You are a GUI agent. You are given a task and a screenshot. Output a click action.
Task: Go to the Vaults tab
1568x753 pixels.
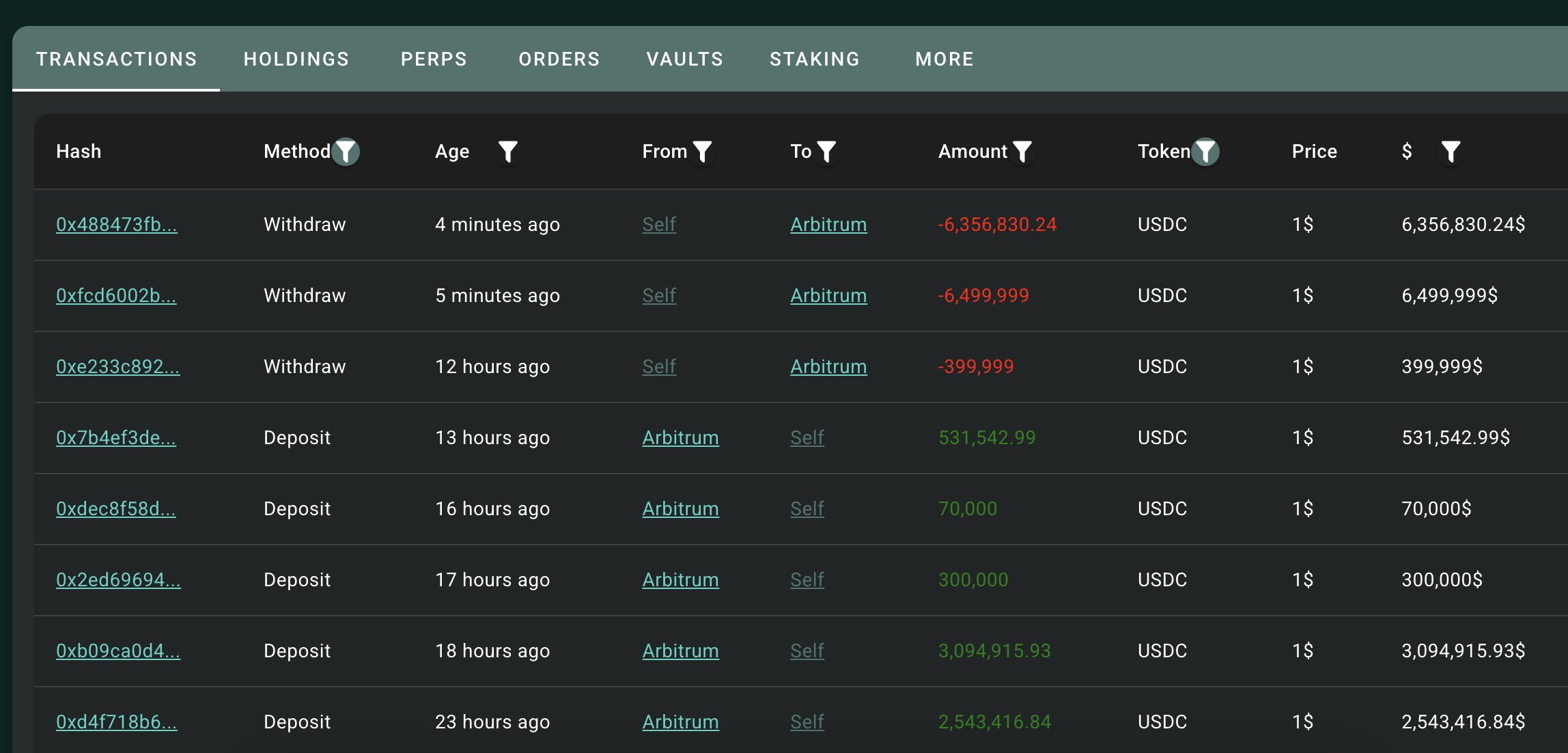[x=684, y=59]
